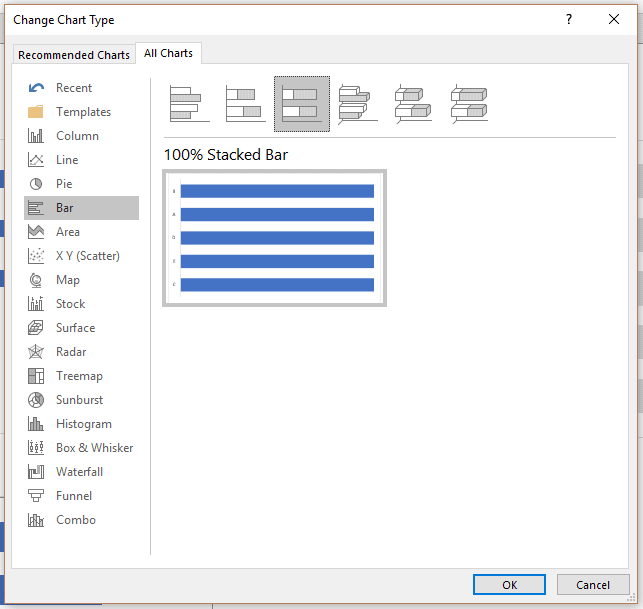643x609 pixels.
Task: Pick the 3-D 100% Stacked Bar icon
Action: pos(469,104)
